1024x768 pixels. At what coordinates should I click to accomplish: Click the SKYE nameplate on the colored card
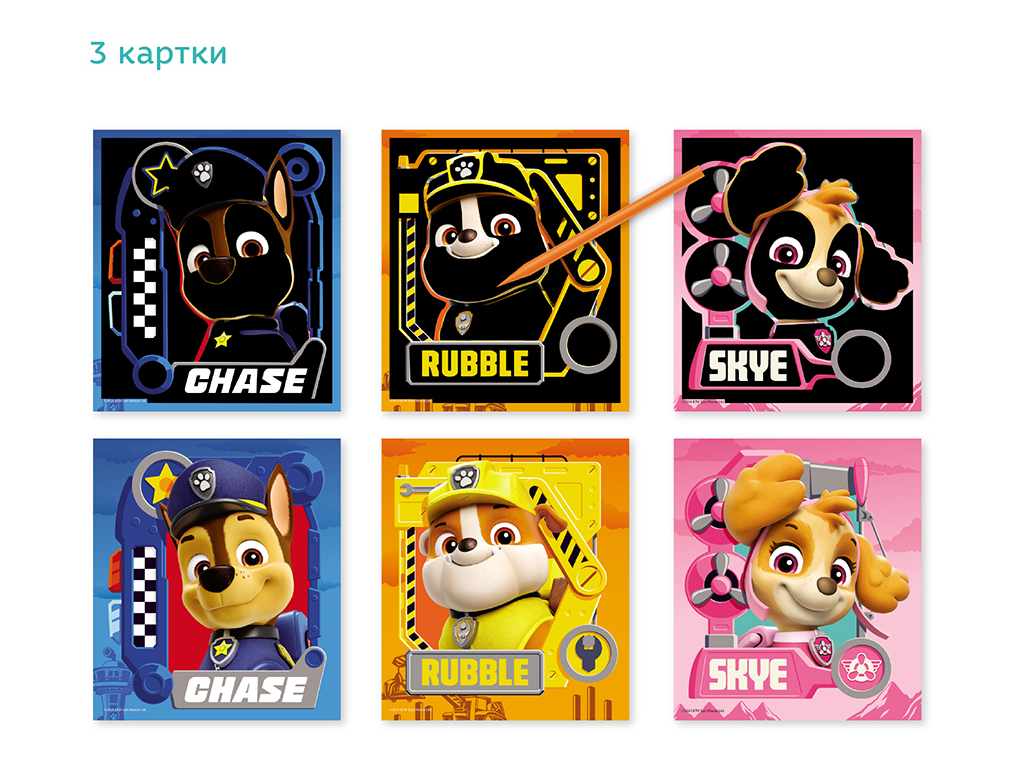point(748,675)
